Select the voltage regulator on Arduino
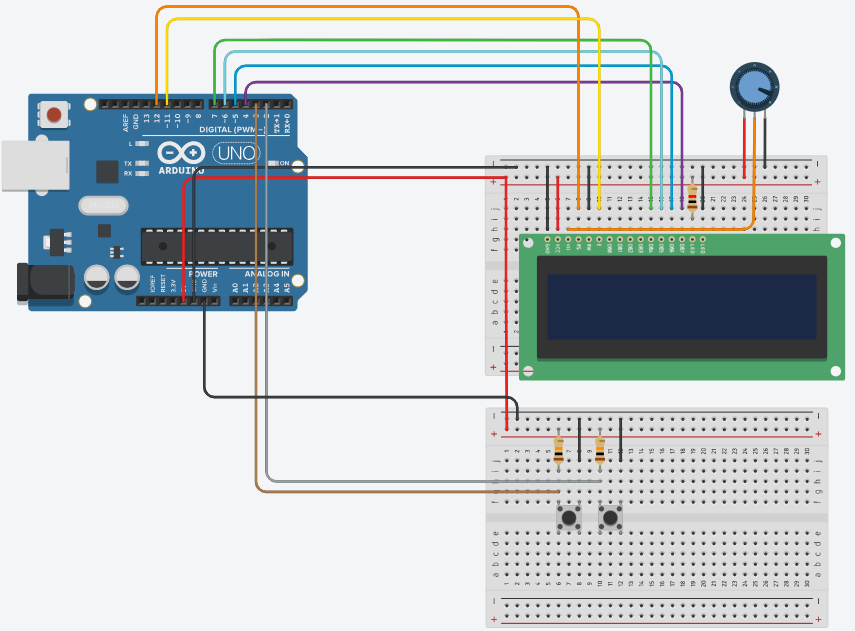The width and height of the screenshot is (855, 631). point(57,242)
